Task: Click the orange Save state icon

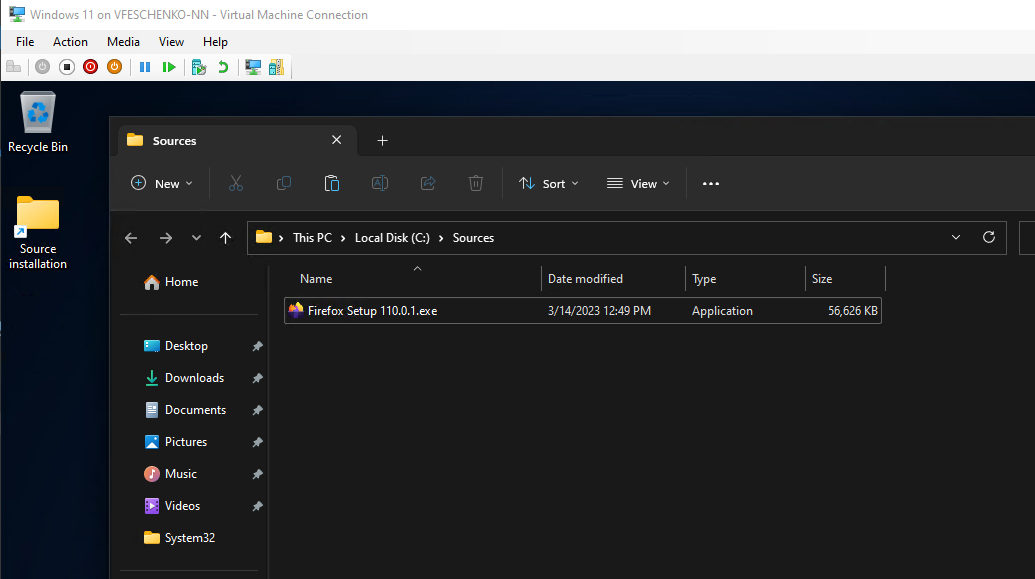Action: point(114,67)
